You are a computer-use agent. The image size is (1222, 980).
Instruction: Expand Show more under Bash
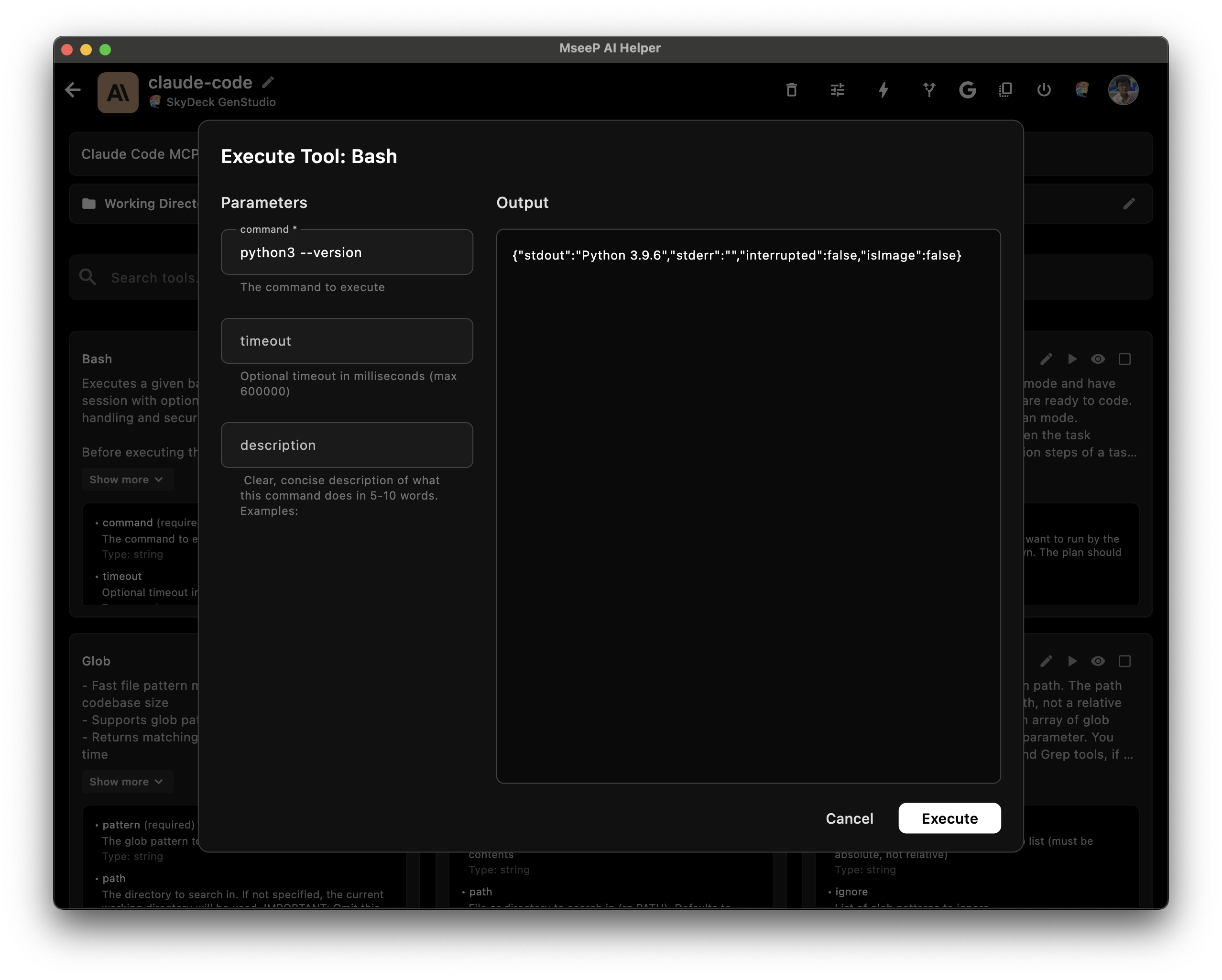coord(126,479)
